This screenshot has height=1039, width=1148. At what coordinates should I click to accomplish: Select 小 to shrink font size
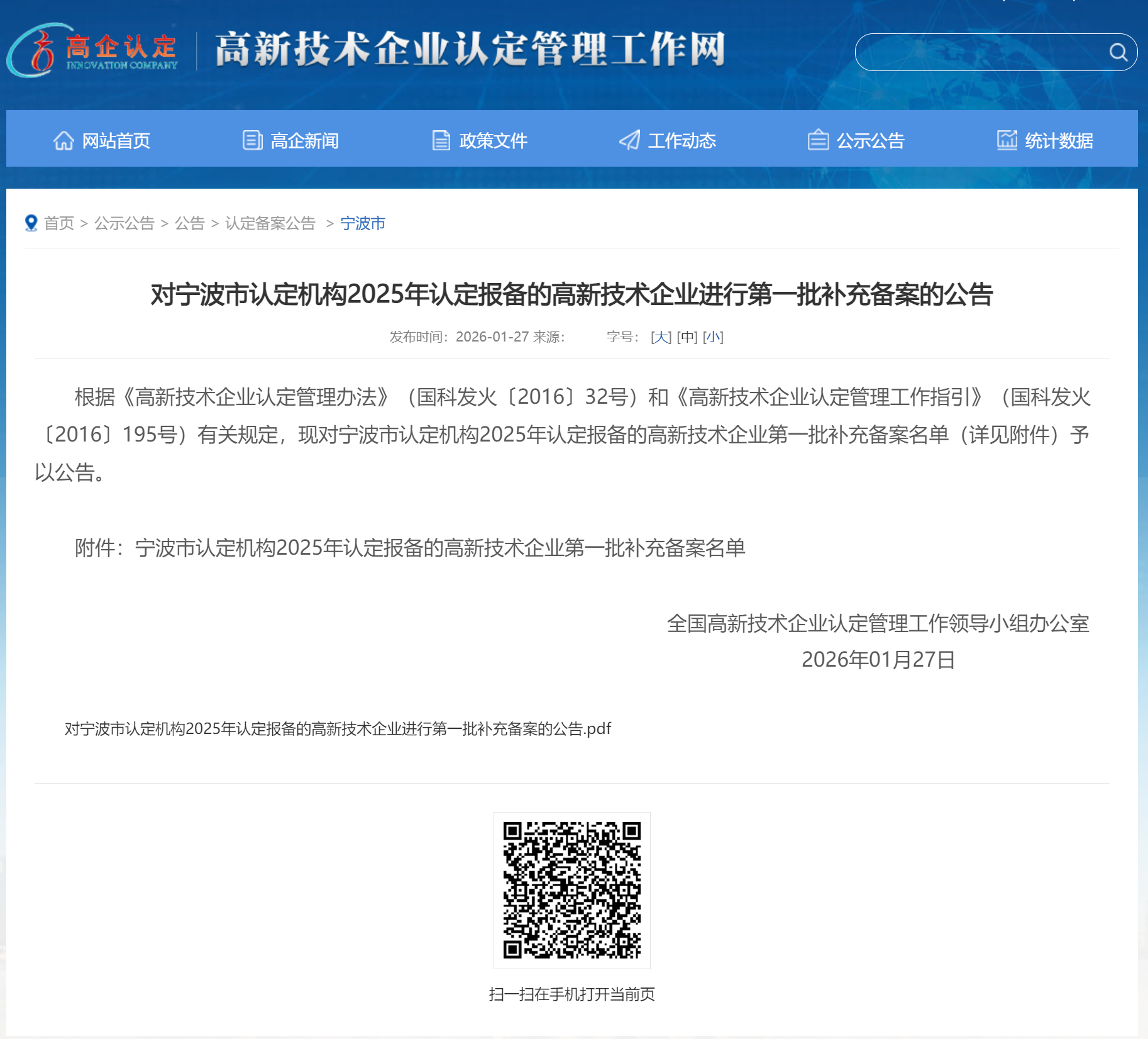point(714,337)
